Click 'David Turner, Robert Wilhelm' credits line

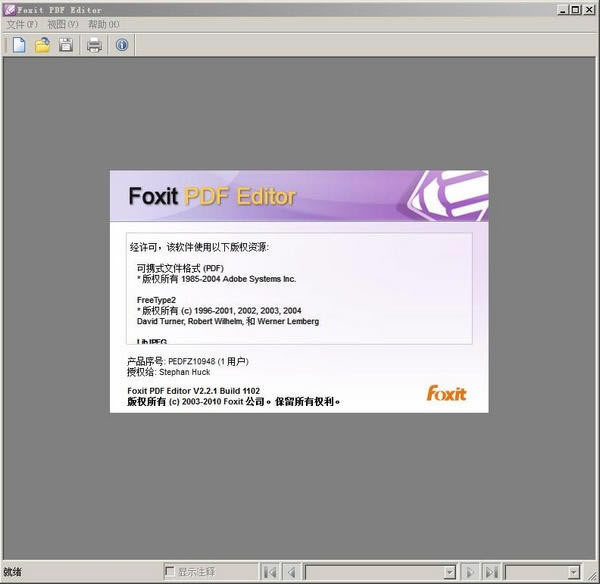tap(228, 321)
